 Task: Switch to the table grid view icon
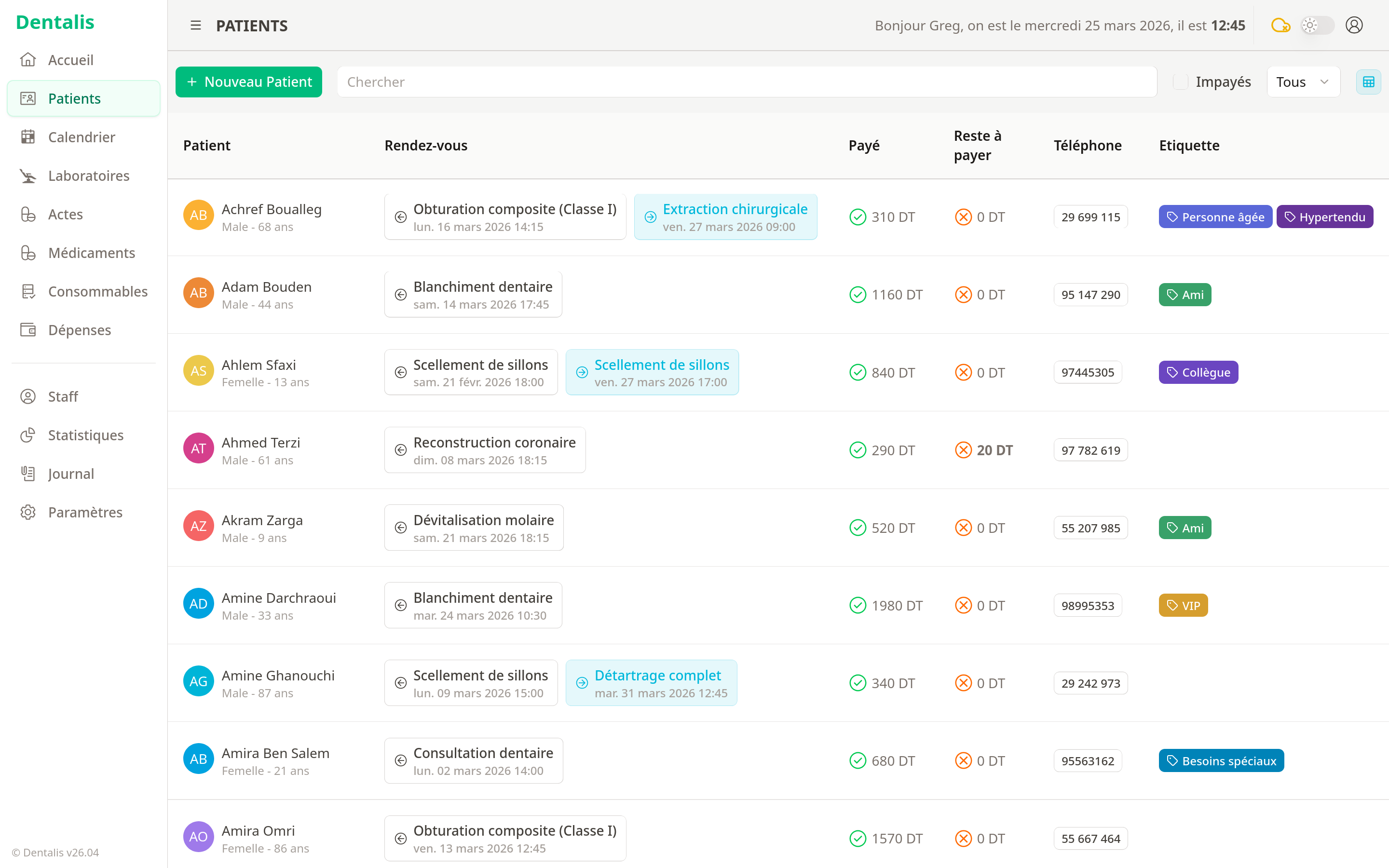click(x=1368, y=82)
